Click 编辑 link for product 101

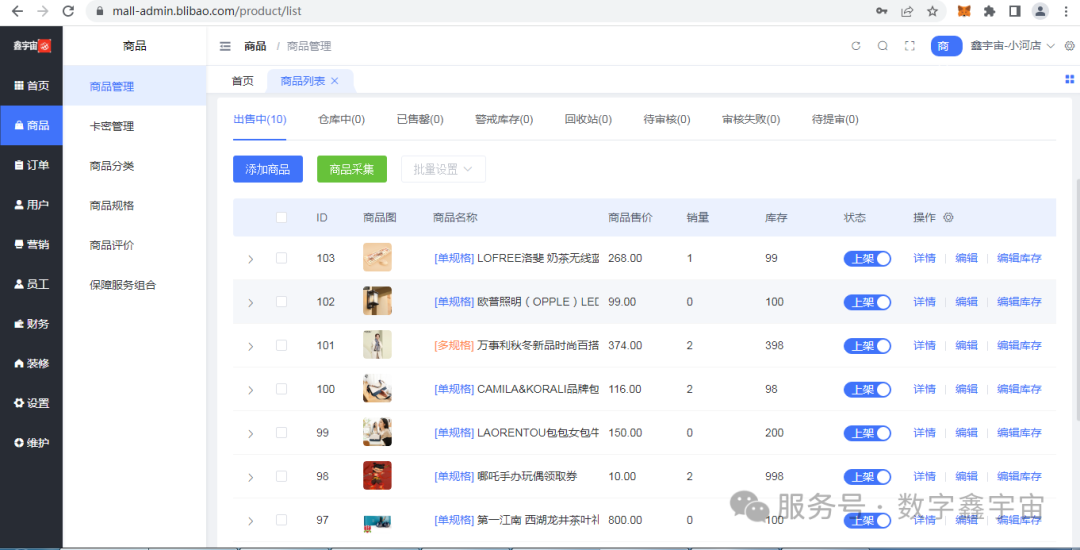tap(966, 346)
